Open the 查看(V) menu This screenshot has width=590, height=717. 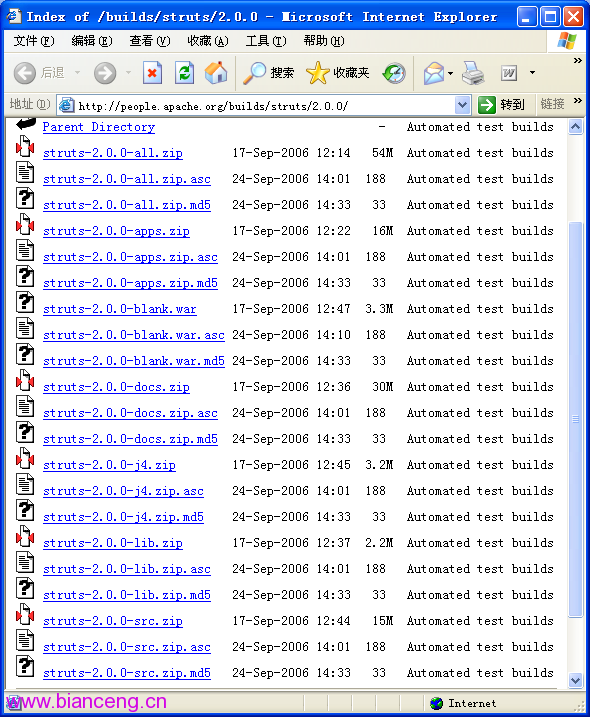(x=150, y=41)
